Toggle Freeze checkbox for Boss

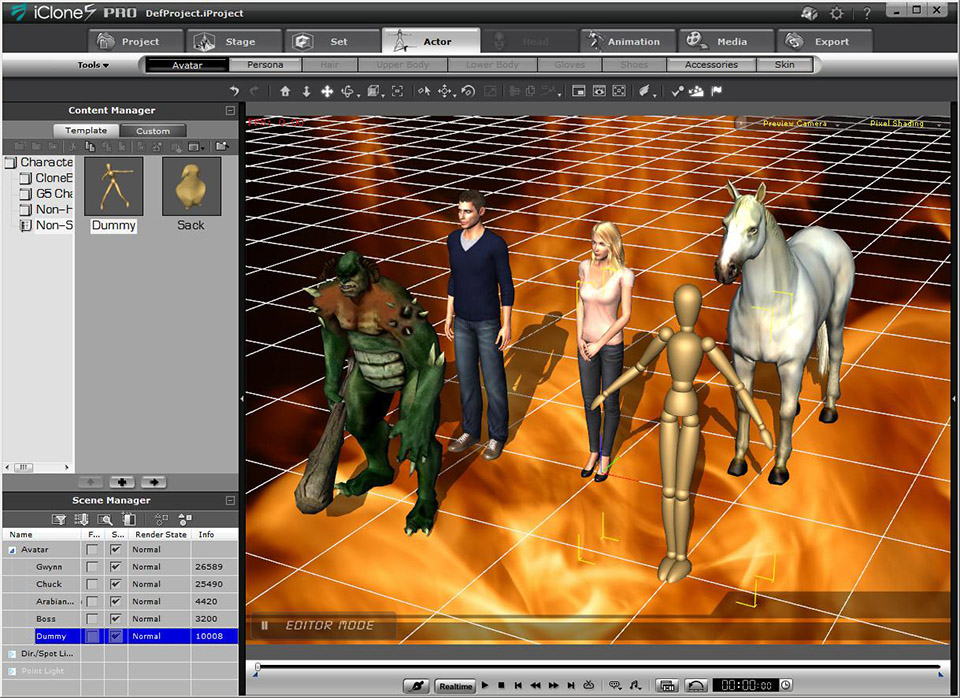[x=92, y=618]
